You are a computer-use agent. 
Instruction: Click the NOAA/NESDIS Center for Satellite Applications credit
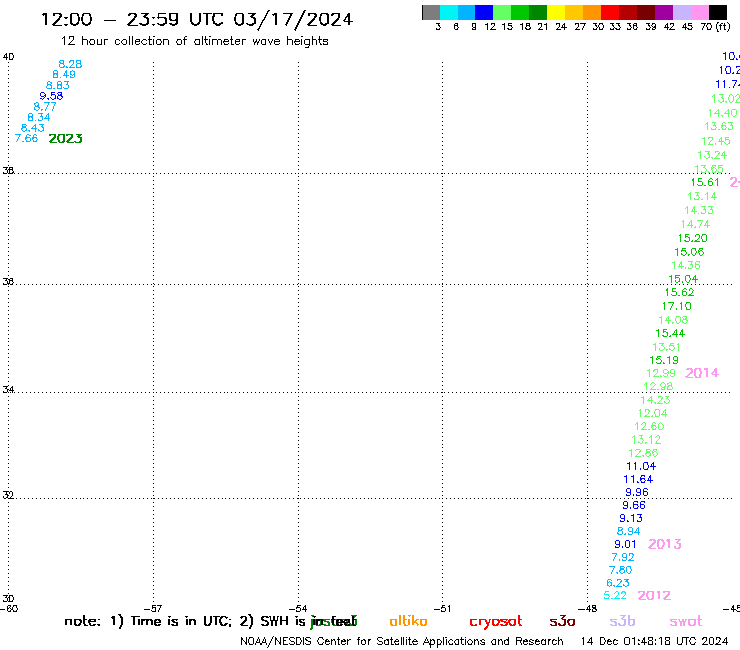pyautogui.click(x=402, y=641)
